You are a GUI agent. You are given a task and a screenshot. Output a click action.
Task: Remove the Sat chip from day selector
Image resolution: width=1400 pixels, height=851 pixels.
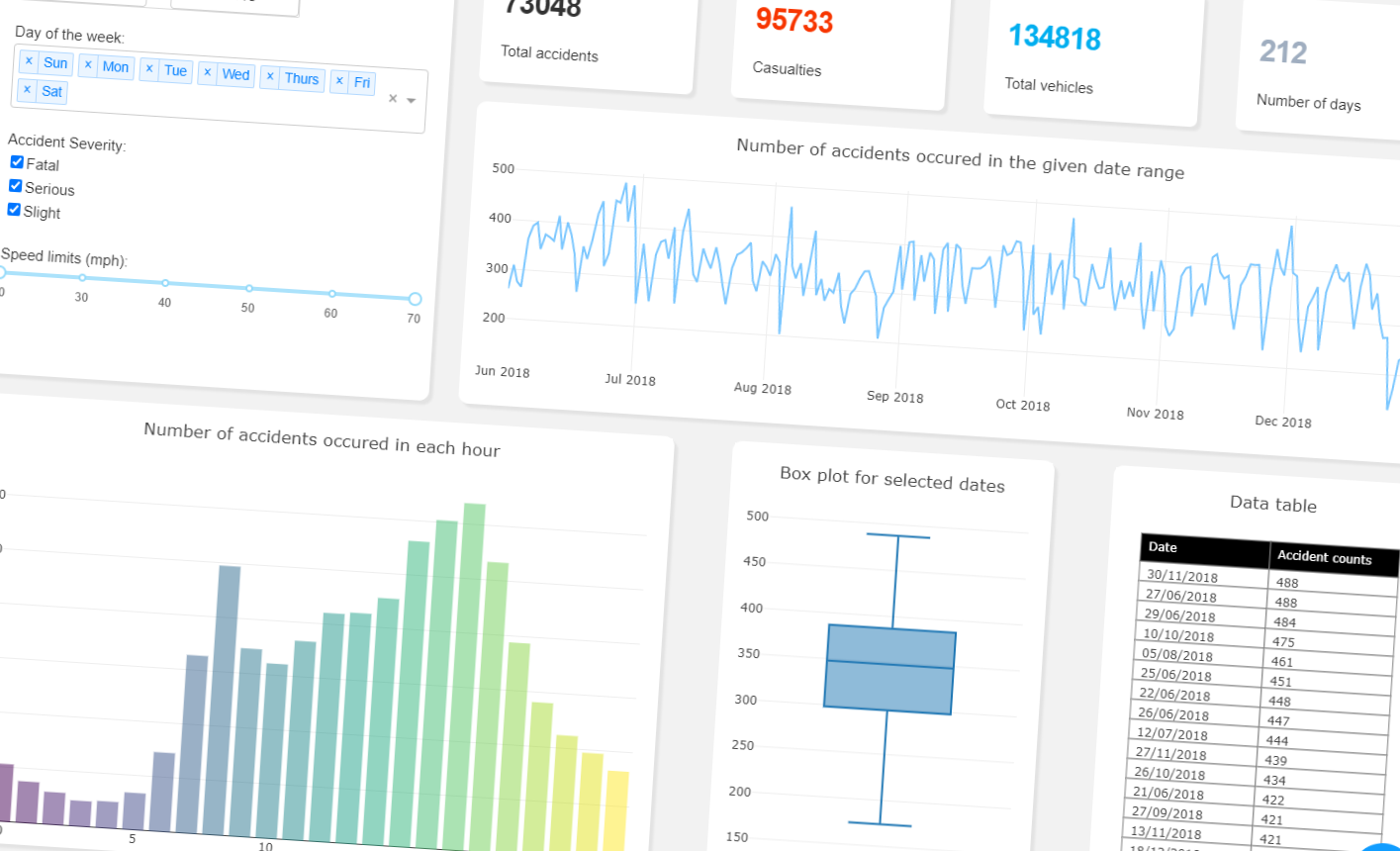point(28,90)
